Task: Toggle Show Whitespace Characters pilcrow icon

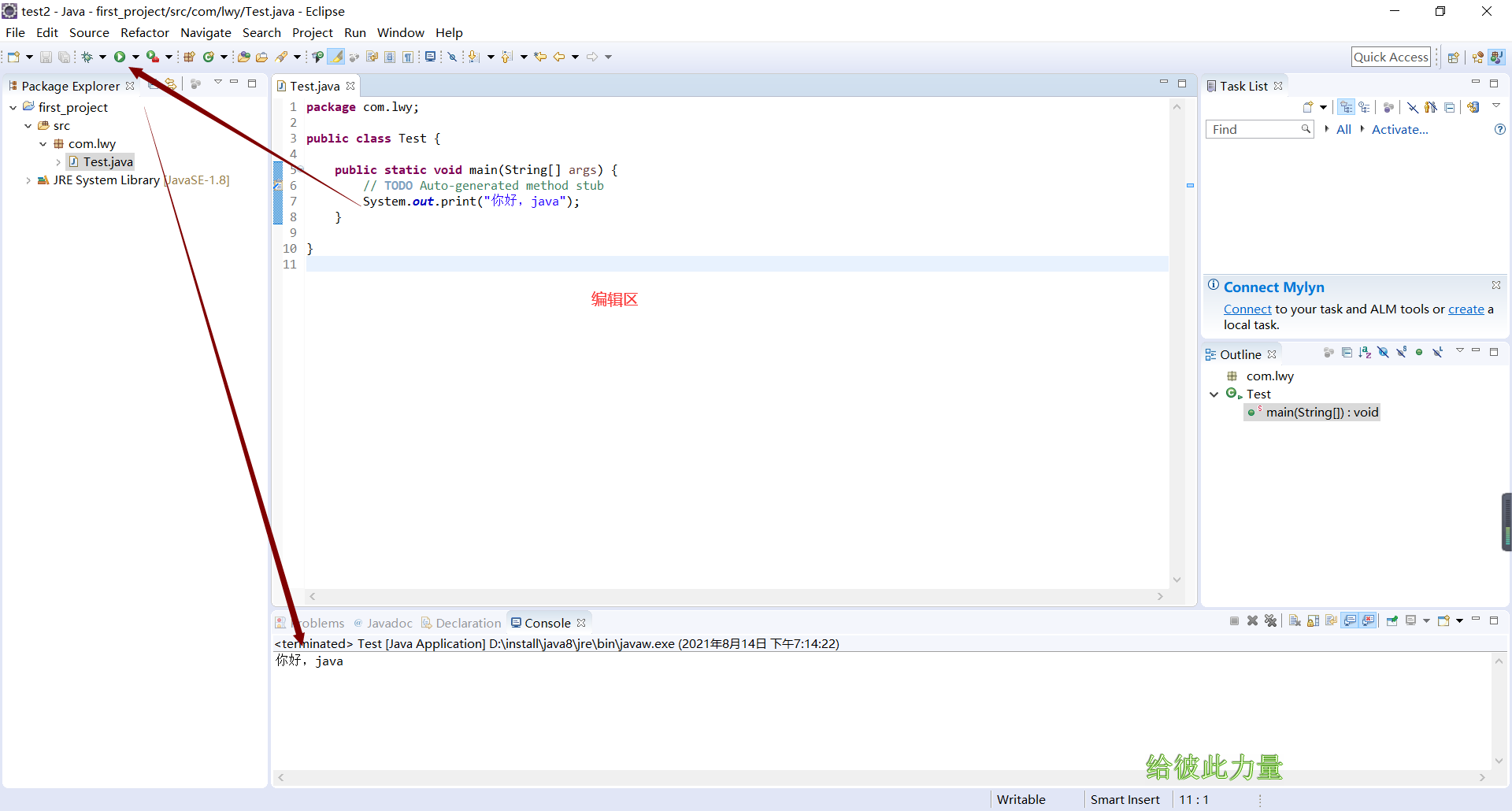Action: 408,57
